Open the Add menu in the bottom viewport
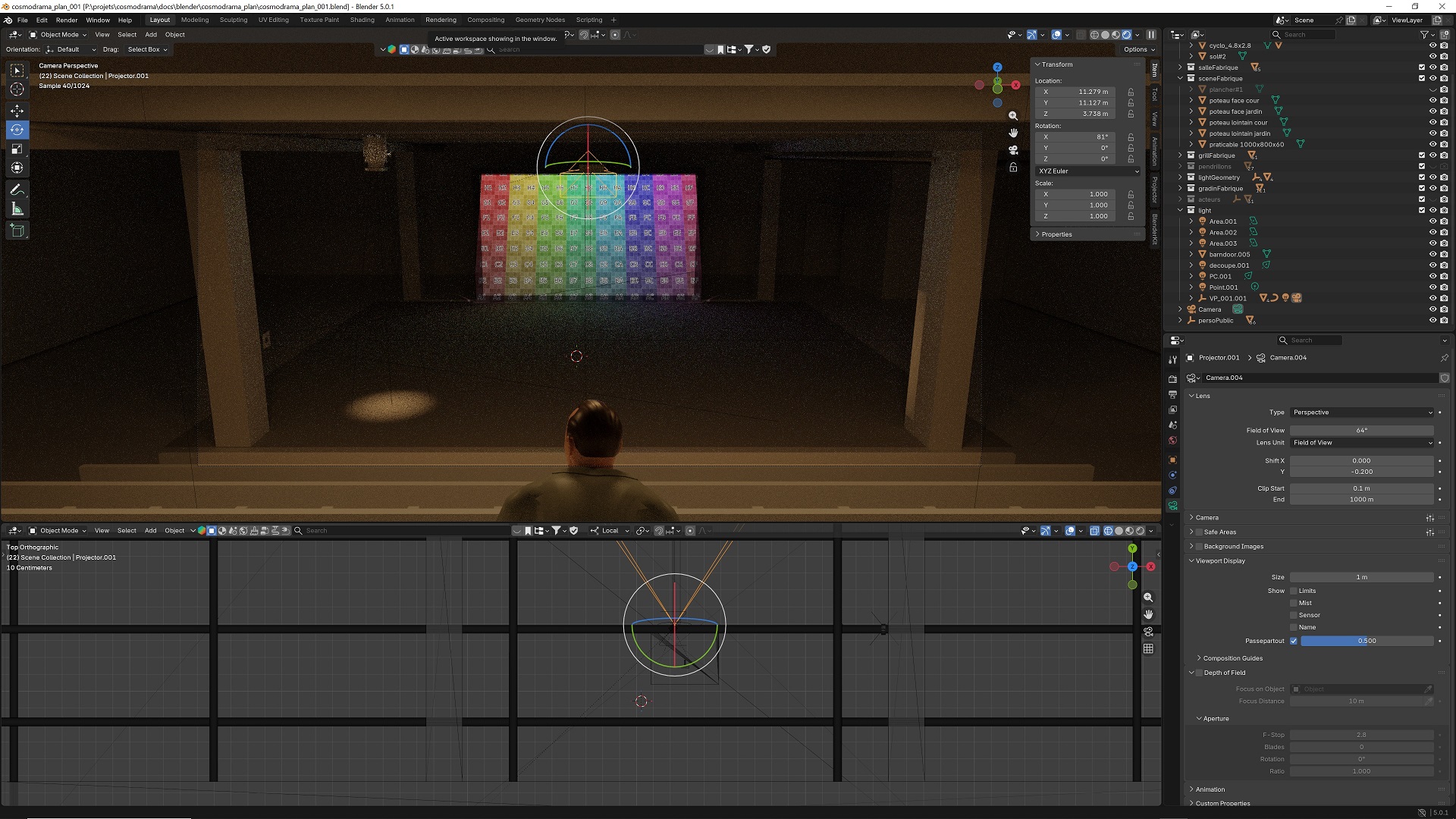The width and height of the screenshot is (1456, 819). 150,531
